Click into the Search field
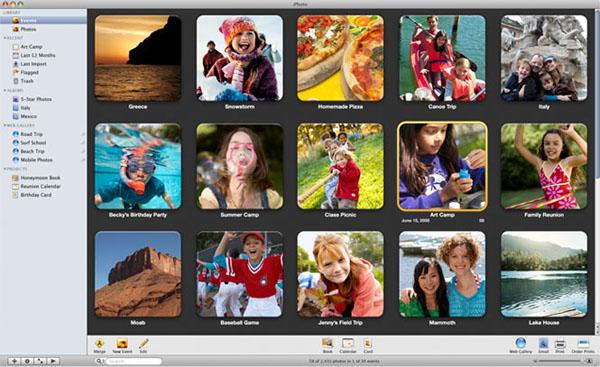This screenshot has height=367, width=600. pos(133,361)
